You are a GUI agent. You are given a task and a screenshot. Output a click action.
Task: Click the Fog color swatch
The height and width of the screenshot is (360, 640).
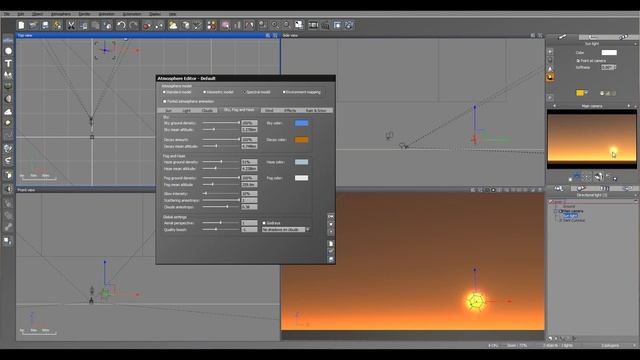click(301, 178)
